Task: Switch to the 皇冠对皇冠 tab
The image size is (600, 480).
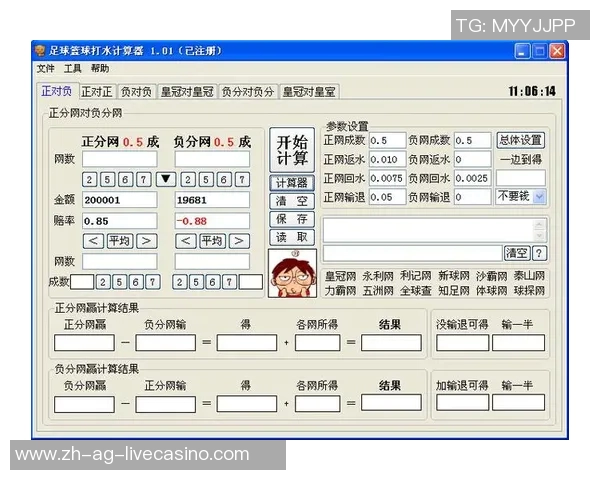Action: [x=187, y=92]
